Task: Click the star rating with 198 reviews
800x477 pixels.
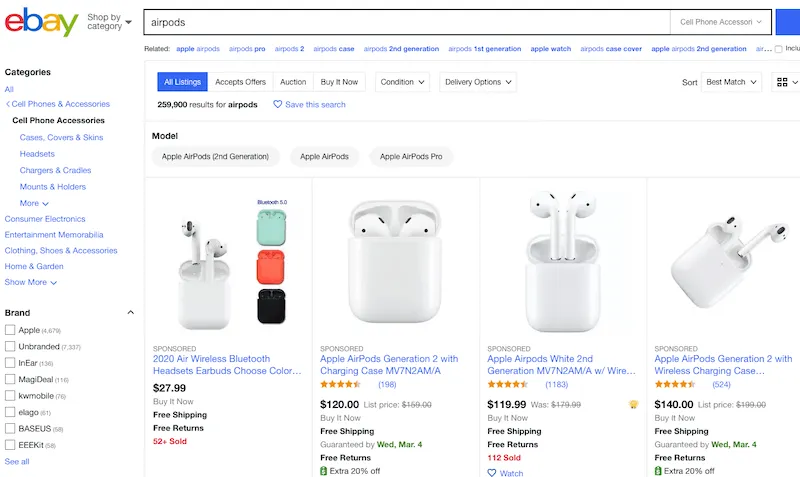Action: [340, 384]
